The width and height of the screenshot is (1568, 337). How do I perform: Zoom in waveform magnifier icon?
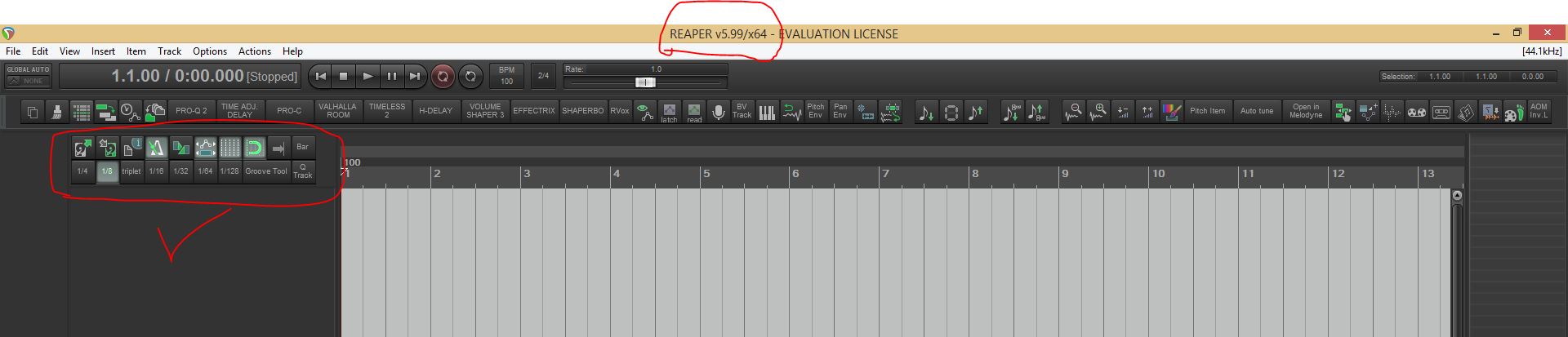(x=1098, y=112)
